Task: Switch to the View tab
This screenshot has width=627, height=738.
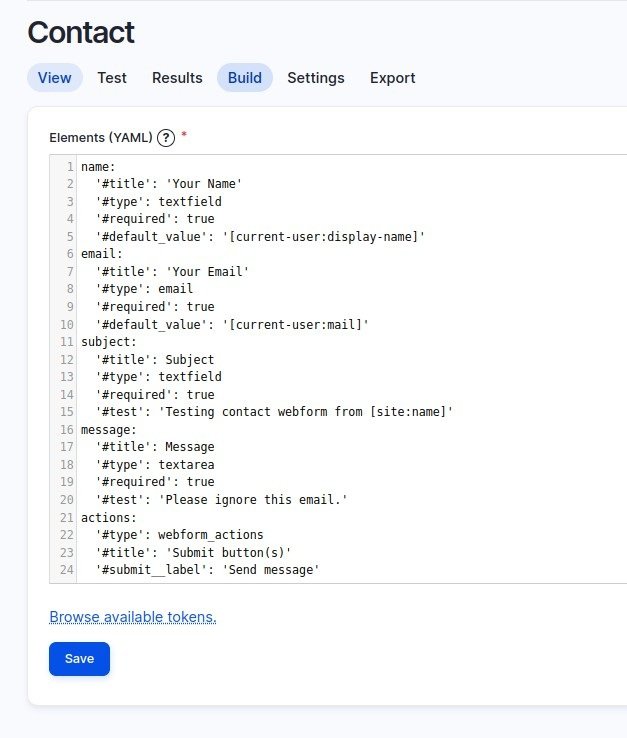Action: 55,78
